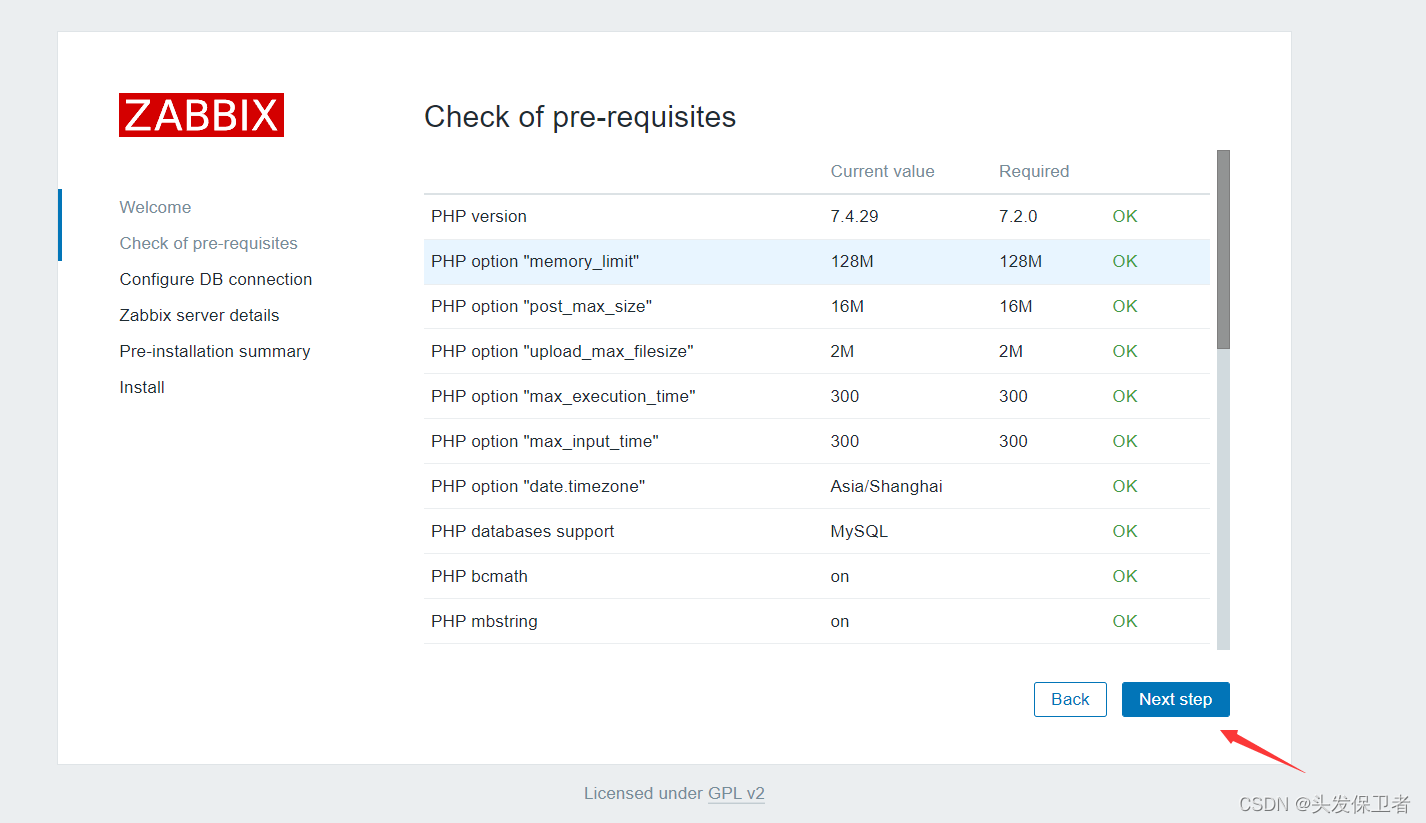Select Check of pre-requisites step
Viewport: 1426px width, 823px height.
coord(208,243)
